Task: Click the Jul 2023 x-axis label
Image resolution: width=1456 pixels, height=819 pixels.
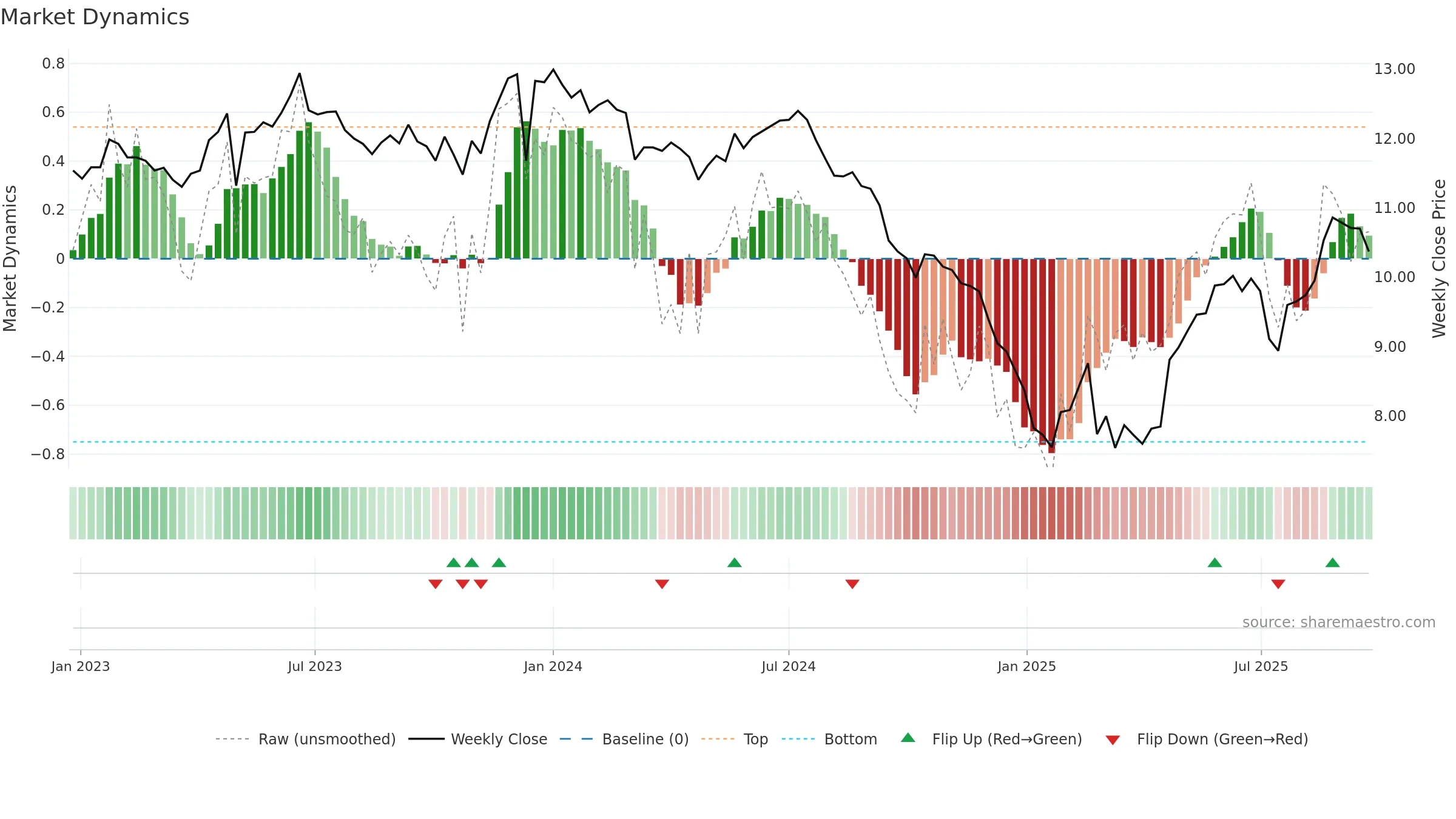Action: [x=315, y=666]
